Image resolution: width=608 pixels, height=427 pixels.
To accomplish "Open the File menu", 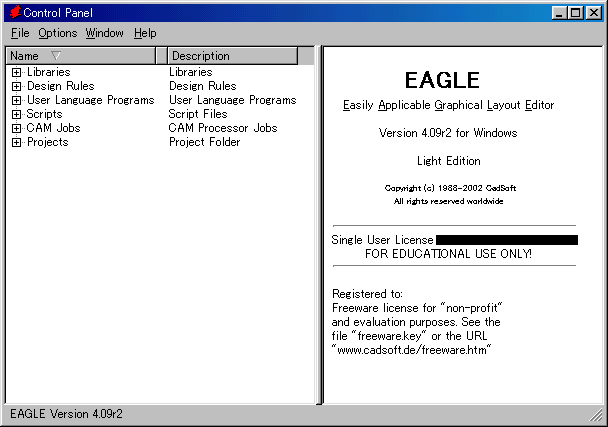I will (x=20, y=33).
